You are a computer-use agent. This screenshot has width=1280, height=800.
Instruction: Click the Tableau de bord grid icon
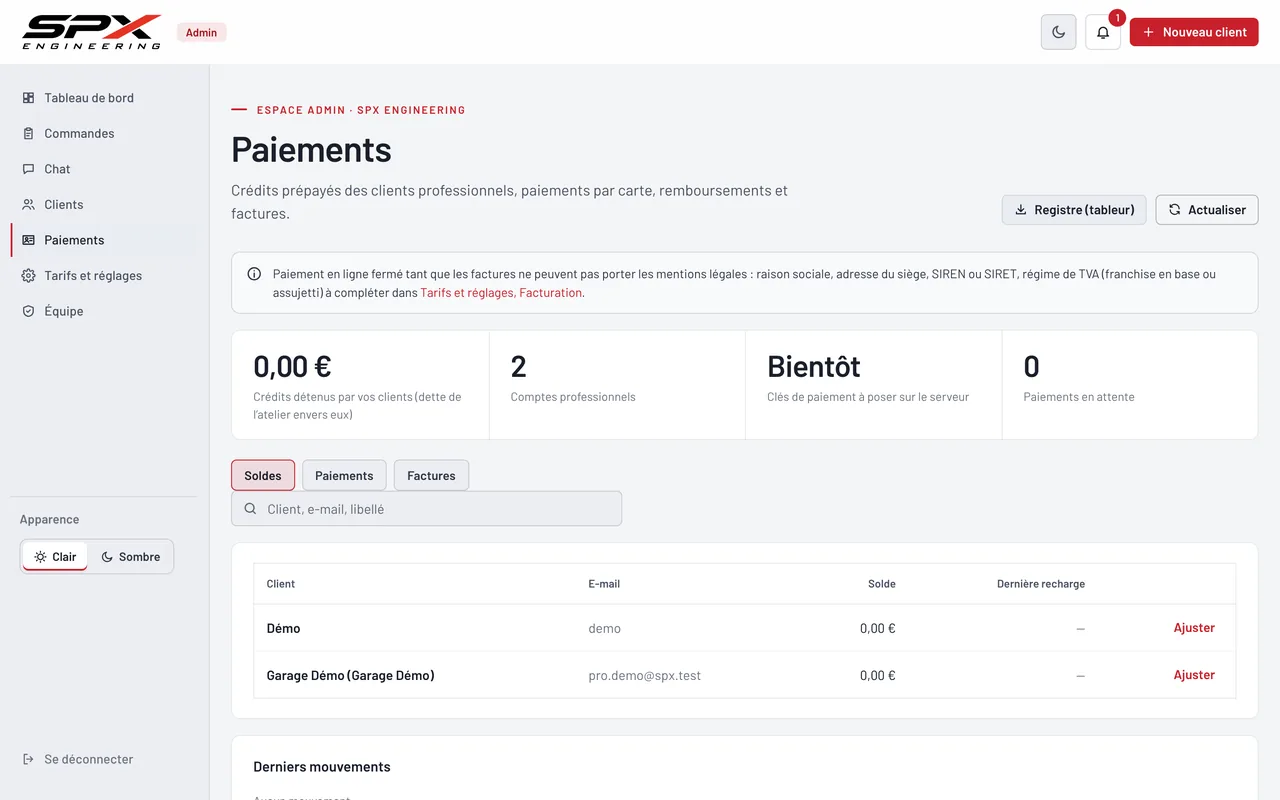coord(28,98)
